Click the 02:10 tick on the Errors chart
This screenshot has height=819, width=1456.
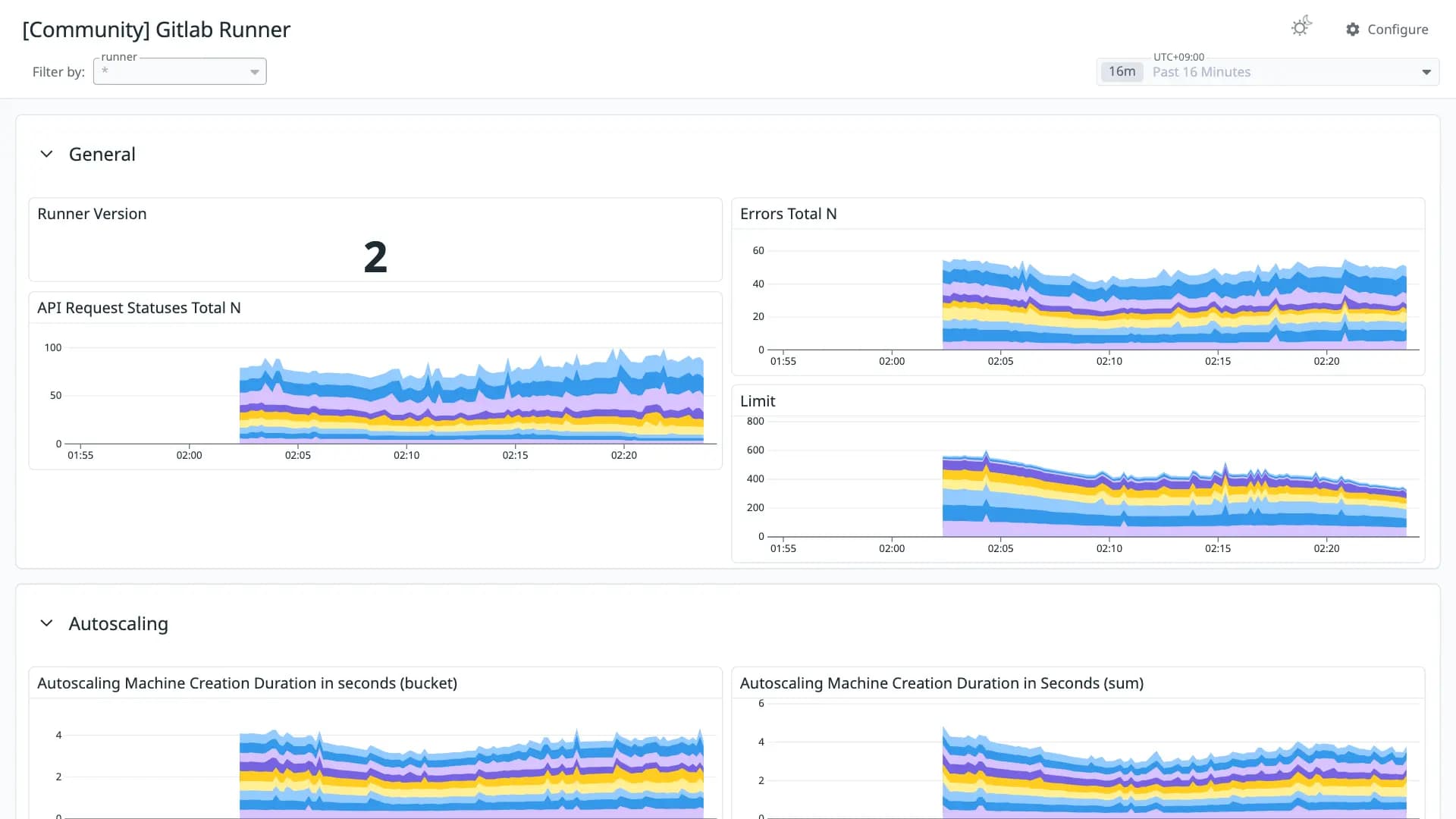(1109, 362)
